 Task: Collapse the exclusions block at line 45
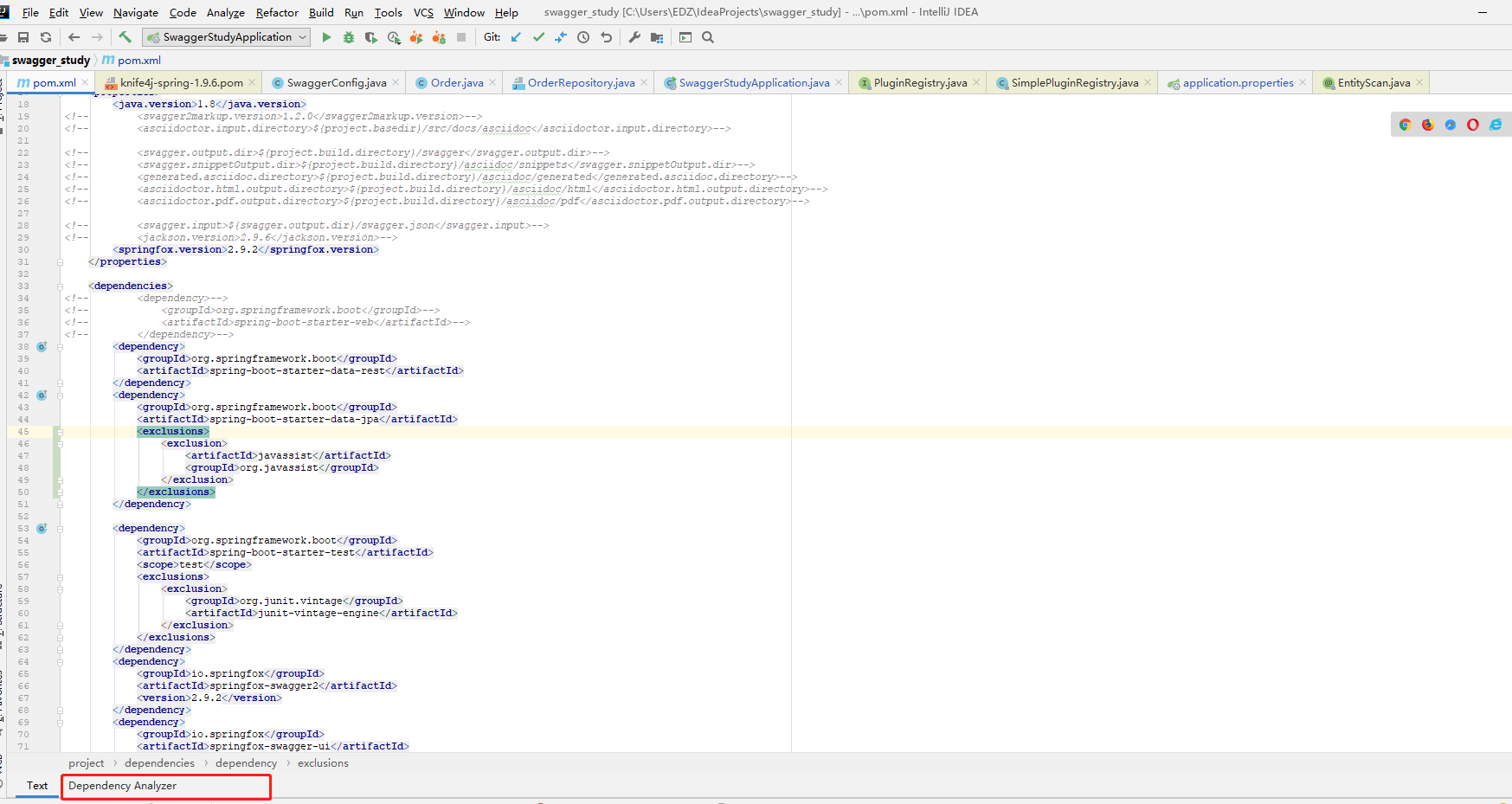coord(58,431)
